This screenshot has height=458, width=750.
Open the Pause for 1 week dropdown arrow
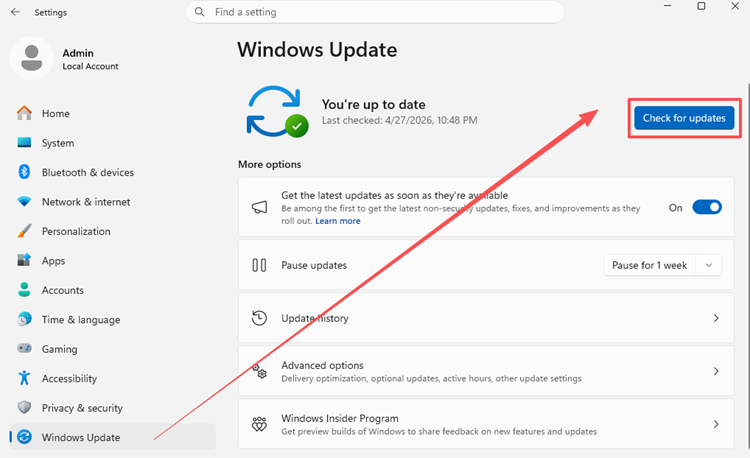click(x=709, y=265)
